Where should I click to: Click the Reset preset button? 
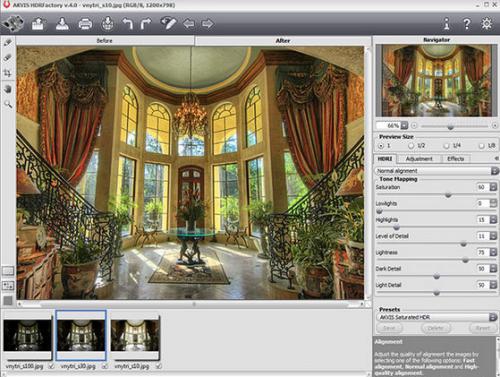click(x=483, y=328)
